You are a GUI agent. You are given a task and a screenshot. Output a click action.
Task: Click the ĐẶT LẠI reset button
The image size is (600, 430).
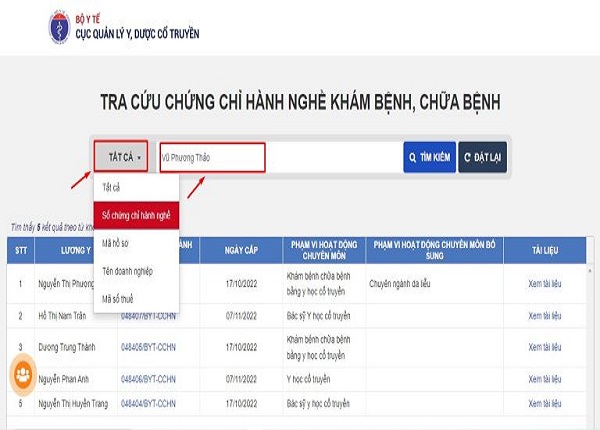483,157
